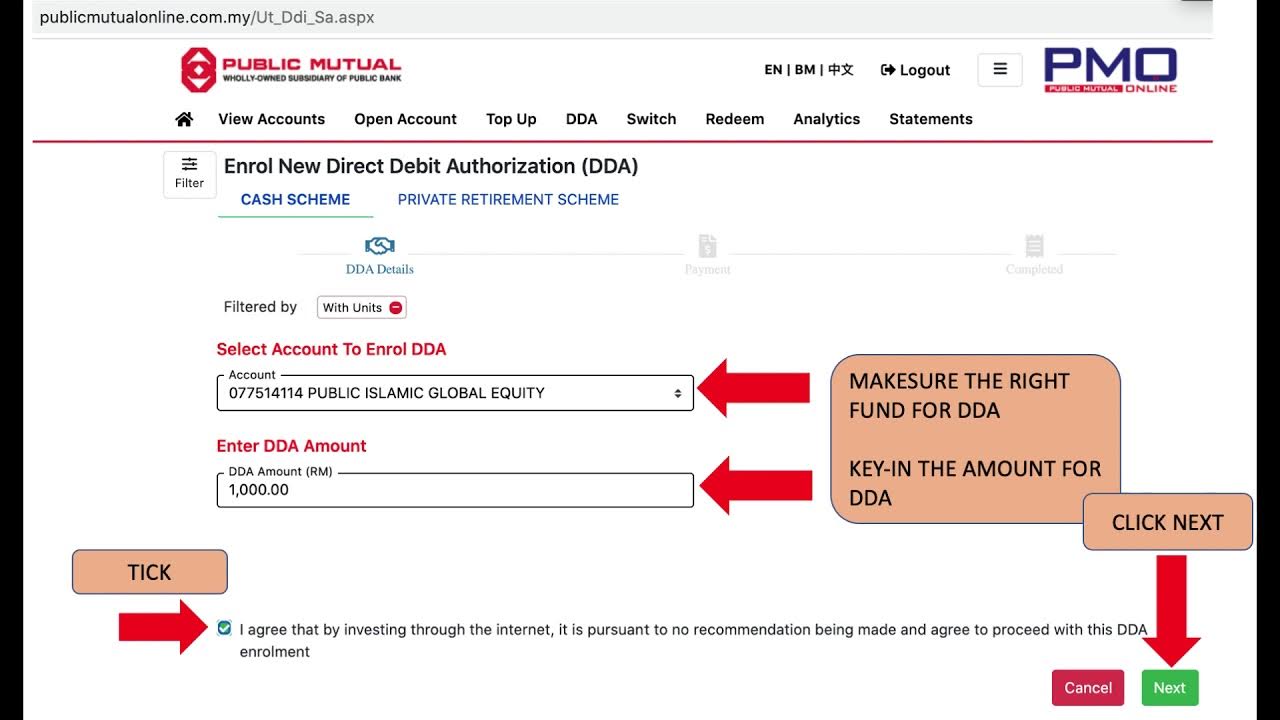
Task: Click the home icon in navigation bar
Action: click(x=184, y=119)
